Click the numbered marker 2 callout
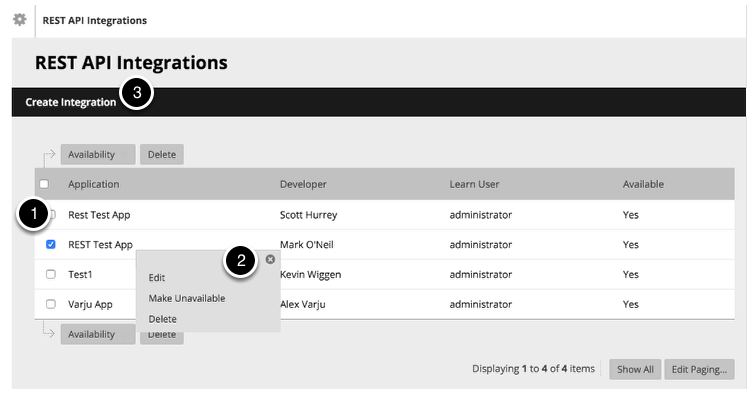 [241, 260]
